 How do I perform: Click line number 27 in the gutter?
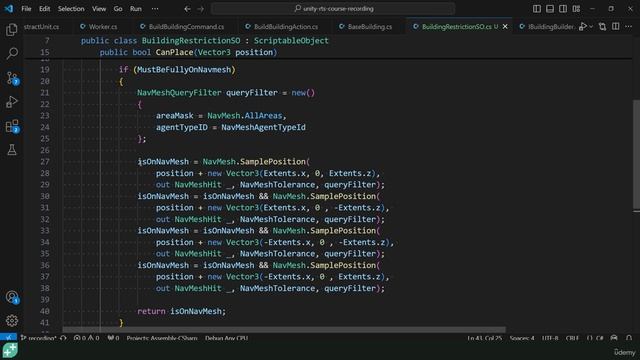[x=45, y=162]
